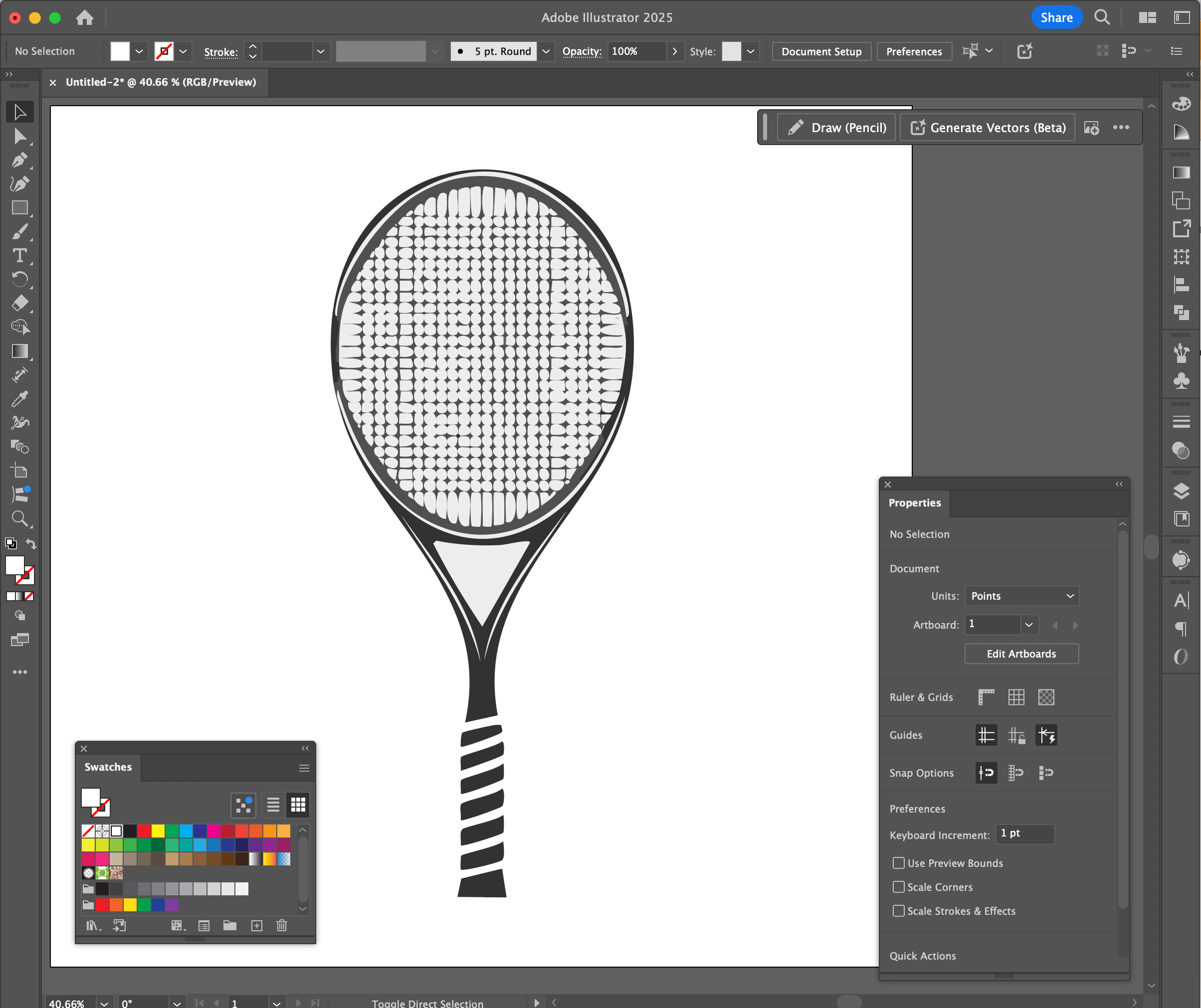The image size is (1201, 1008).
Task: Open the Units dropdown showing Points
Action: tap(1021, 596)
